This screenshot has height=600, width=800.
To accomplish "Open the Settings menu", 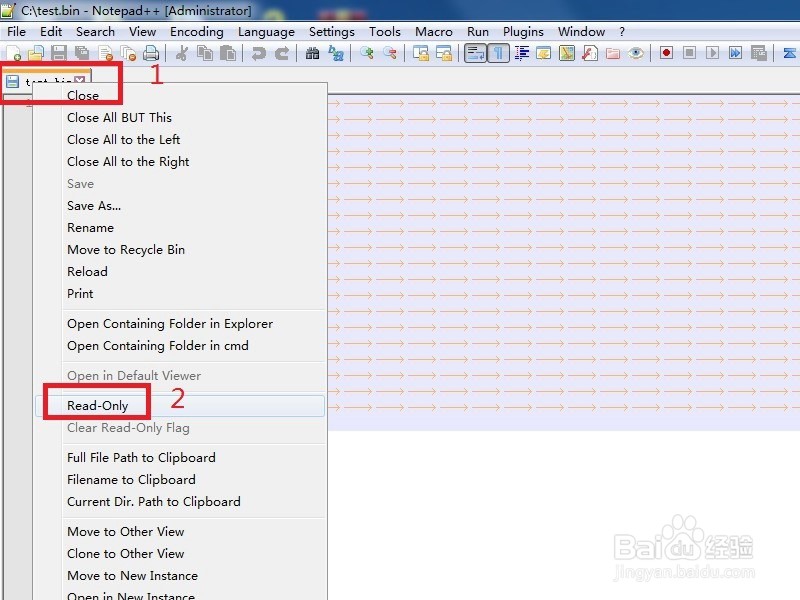I will coord(332,32).
